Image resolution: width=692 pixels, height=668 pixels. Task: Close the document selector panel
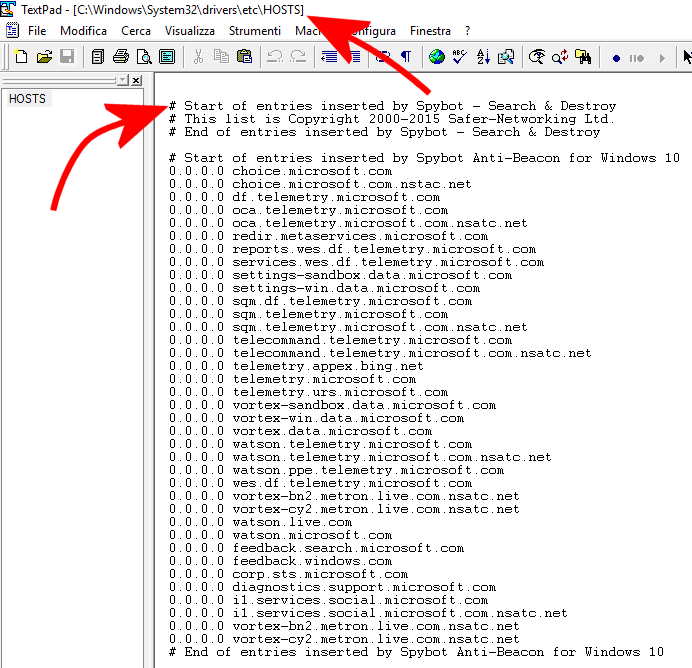136,80
